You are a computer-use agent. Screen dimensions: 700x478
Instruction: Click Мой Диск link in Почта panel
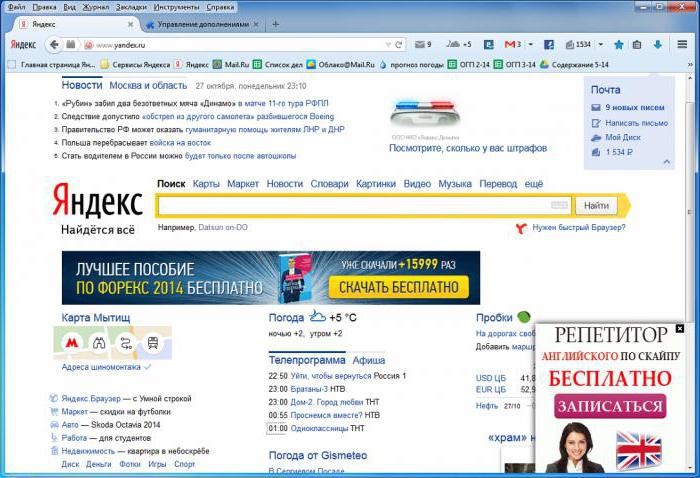[623, 137]
